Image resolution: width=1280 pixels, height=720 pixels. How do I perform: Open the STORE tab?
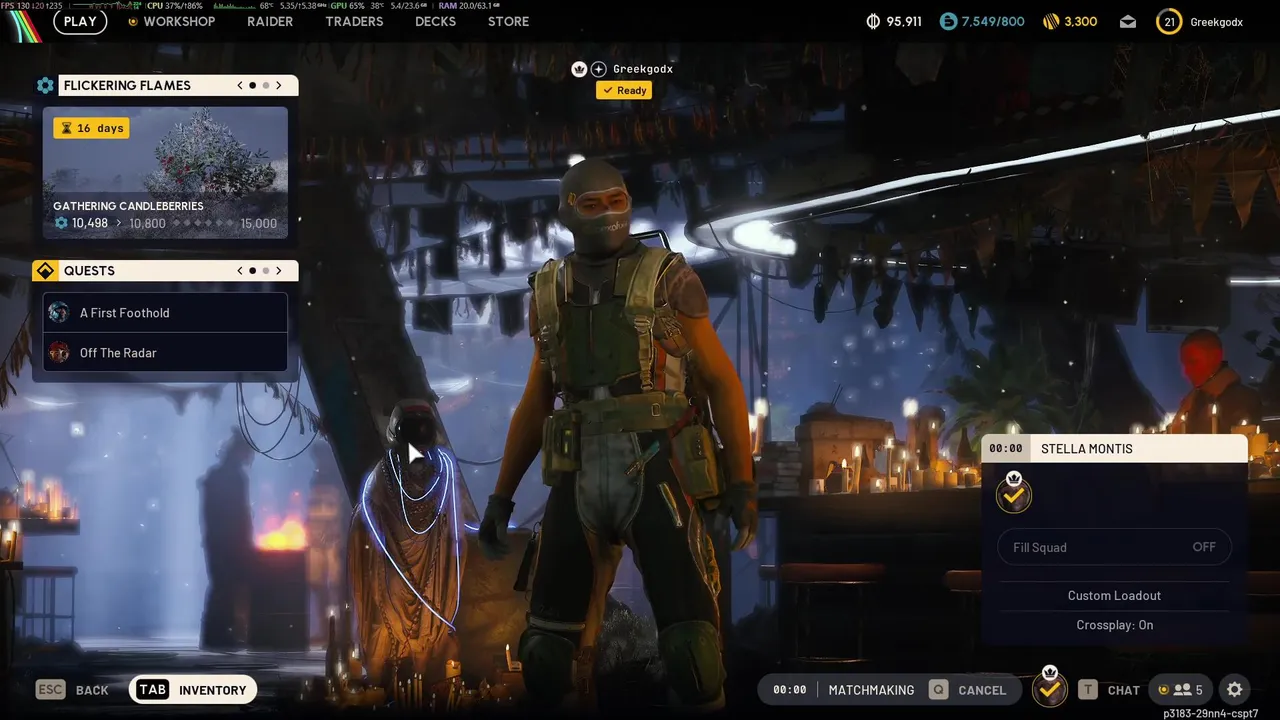pyautogui.click(x=508, y=21)
